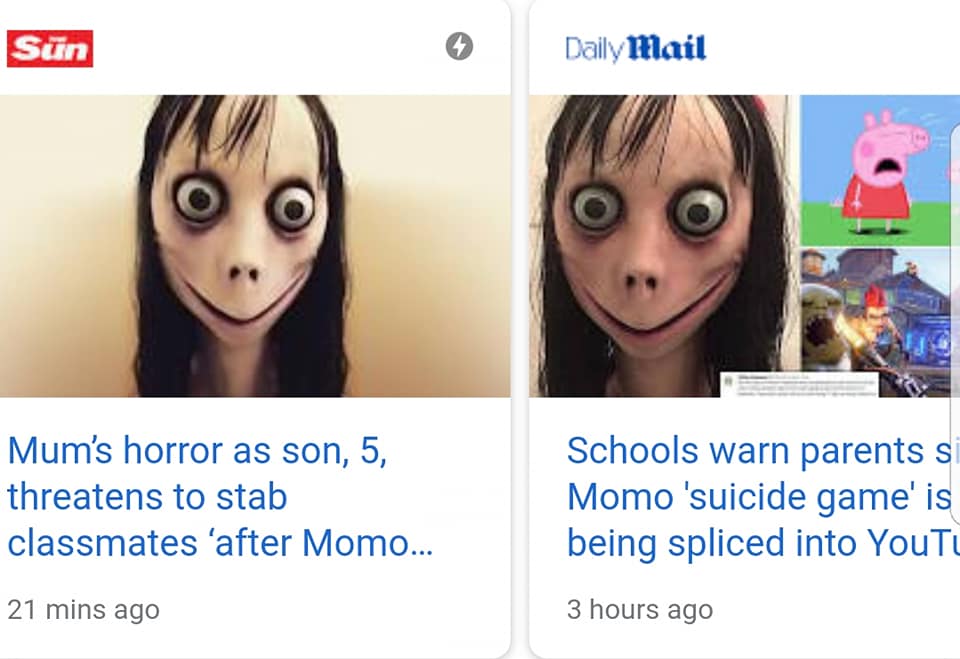This screenshot has width=960, height=659.
Task: Click the blank space right of '3 hours ago'
Action: pos(833,609)
